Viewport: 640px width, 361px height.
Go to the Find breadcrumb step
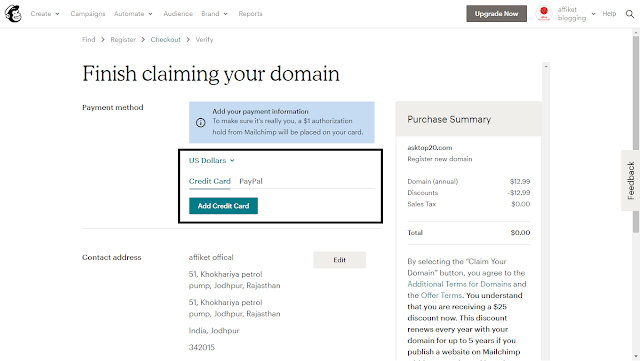[x=89, y=40]
